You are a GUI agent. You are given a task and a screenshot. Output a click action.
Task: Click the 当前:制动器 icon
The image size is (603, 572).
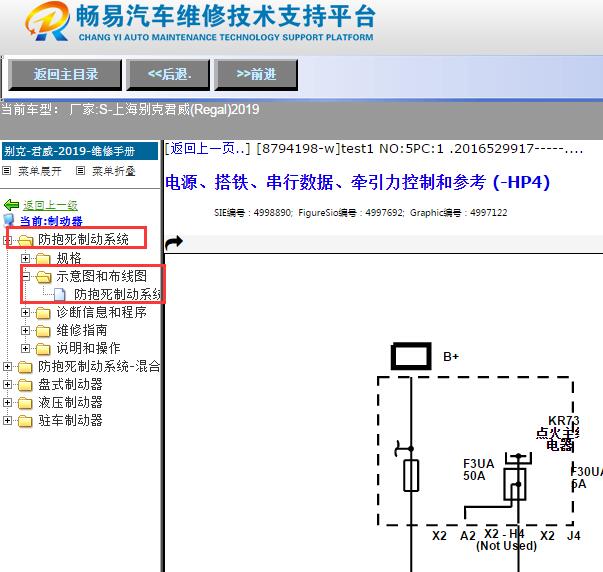tap(9, 220)
